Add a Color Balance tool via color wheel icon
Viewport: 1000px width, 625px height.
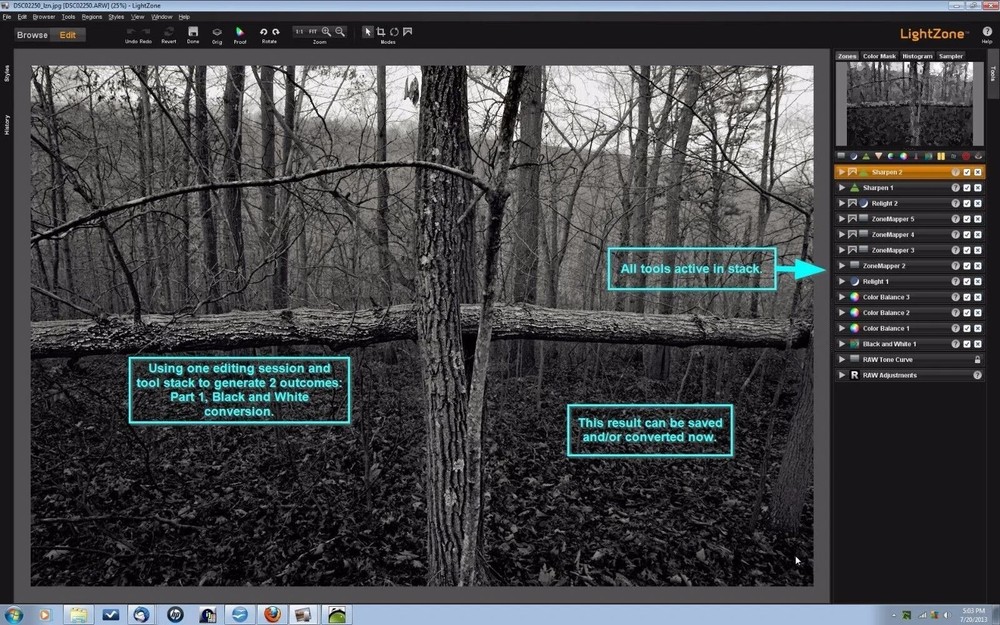pyautogui.click(x=904, y=156)
